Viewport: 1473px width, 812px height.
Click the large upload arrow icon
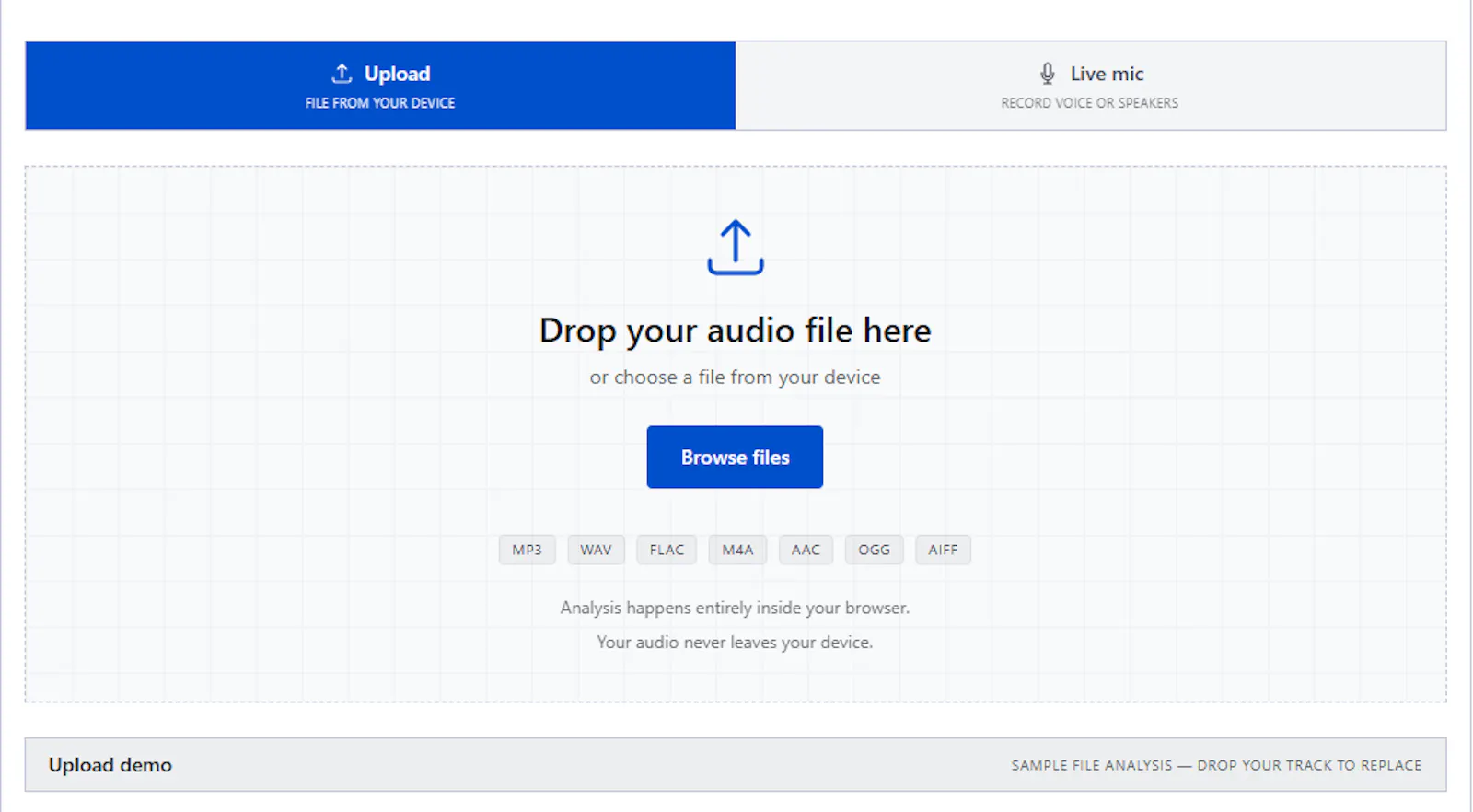point(735,247)
